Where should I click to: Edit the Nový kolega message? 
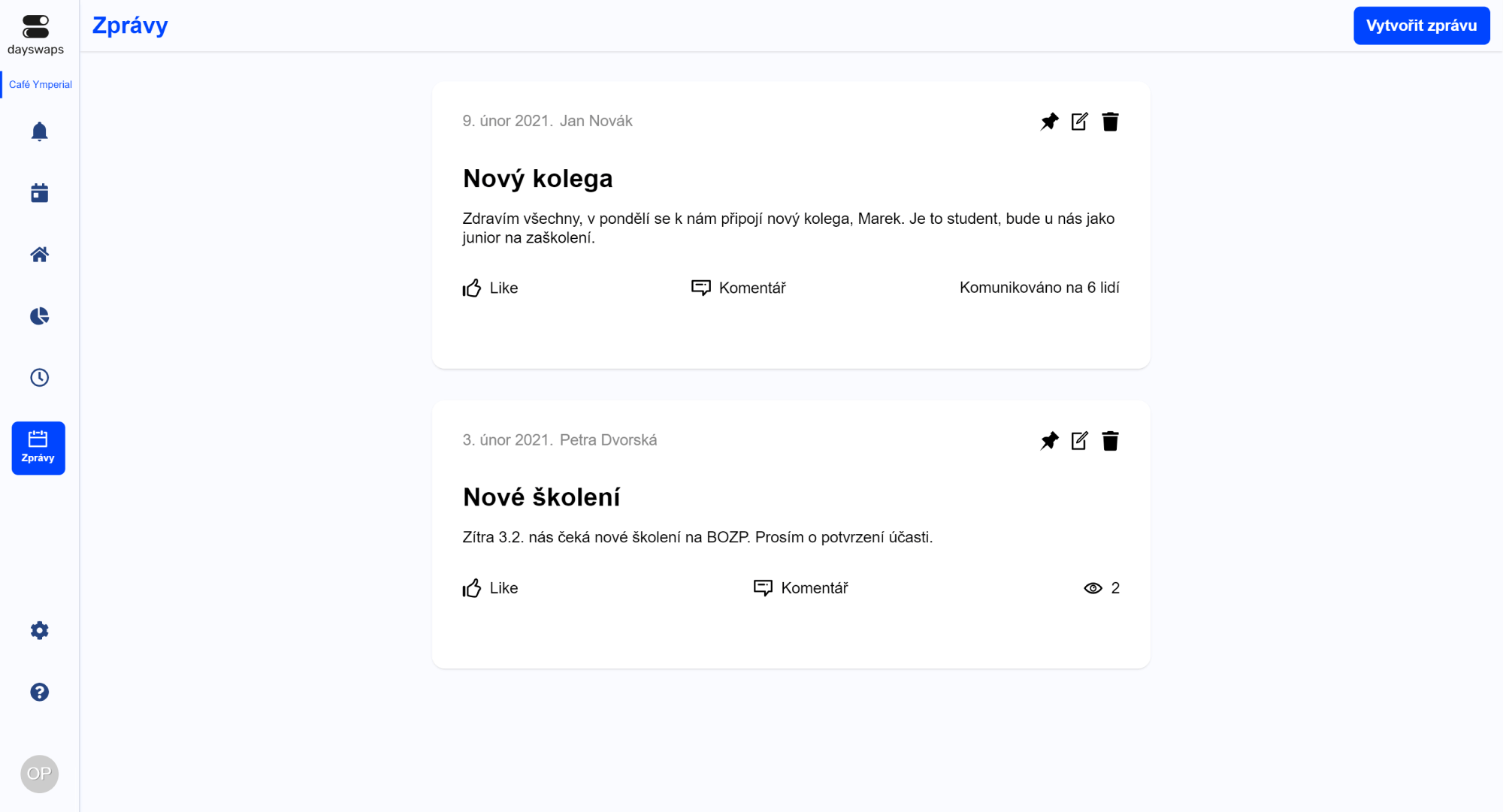coord(1079,122)
